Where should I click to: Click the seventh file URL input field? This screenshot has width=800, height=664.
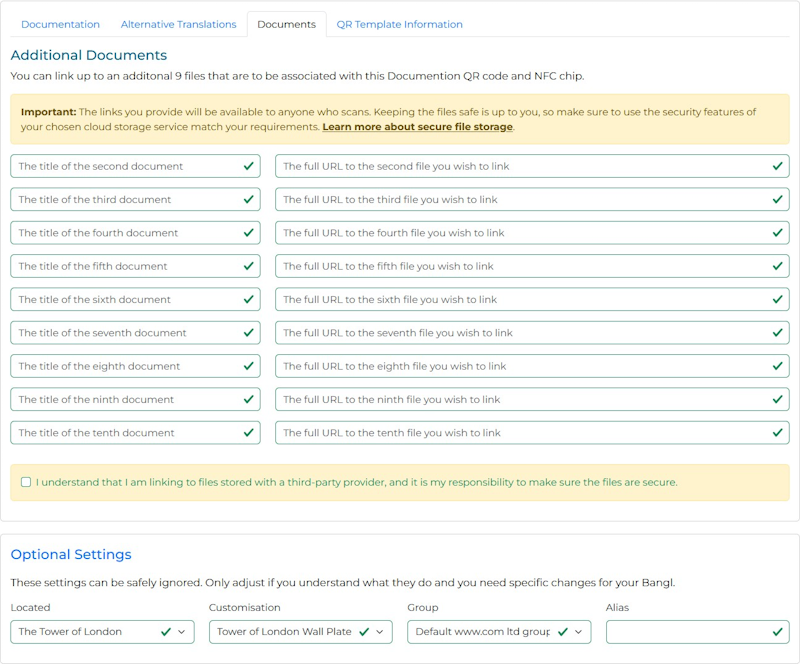coord(520,333)
